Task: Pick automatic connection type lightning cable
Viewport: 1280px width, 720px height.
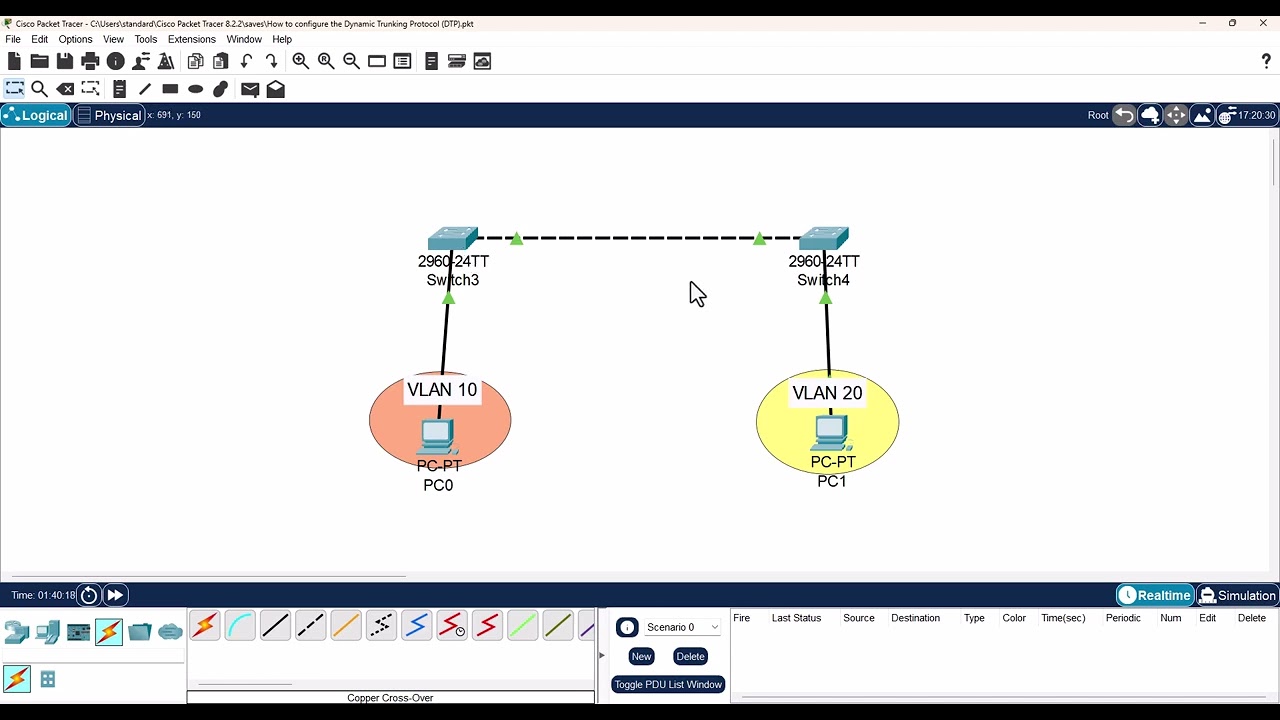Action: (x=204, y=627)
